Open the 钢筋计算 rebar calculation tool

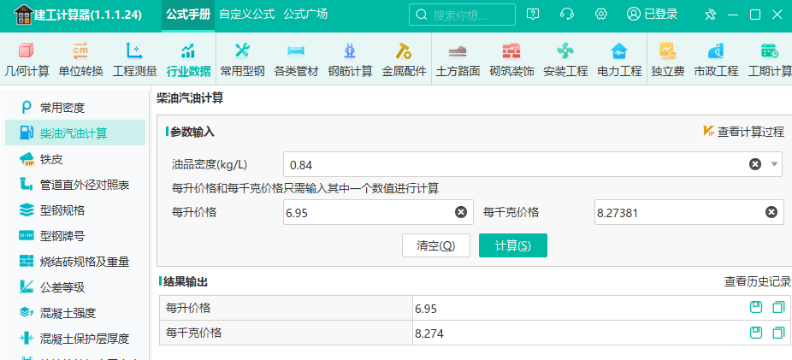tap(350, 60)
